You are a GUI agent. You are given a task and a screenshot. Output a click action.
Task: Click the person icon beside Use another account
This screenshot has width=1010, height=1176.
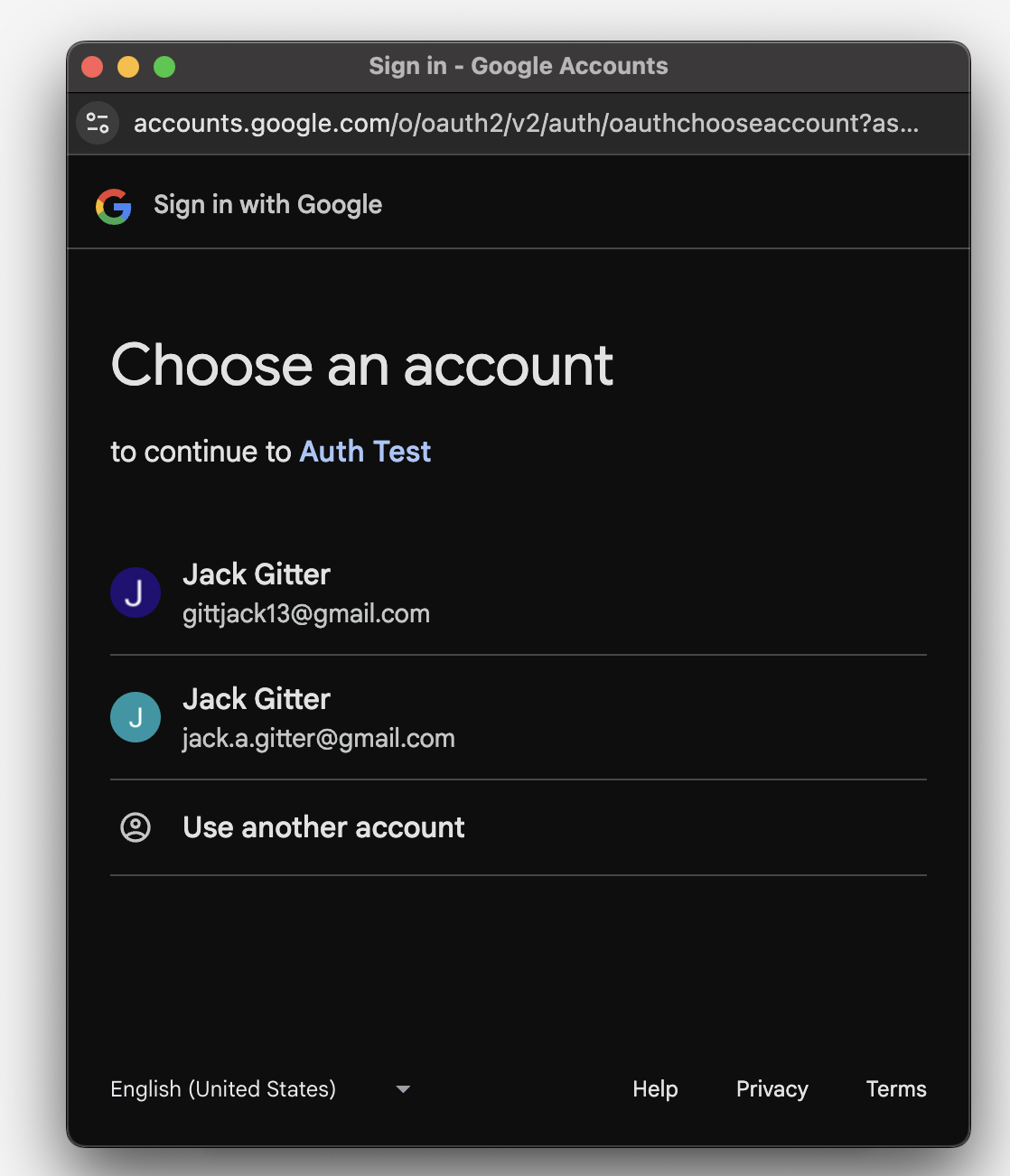point(136,827)
